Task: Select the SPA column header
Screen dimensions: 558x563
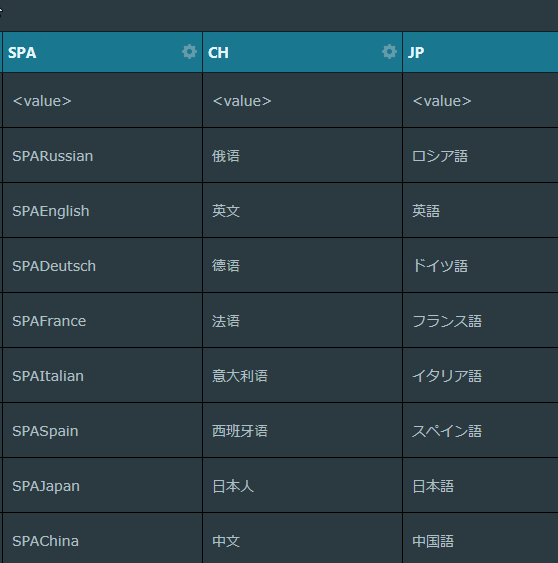Action: click(x=102, y=52)
